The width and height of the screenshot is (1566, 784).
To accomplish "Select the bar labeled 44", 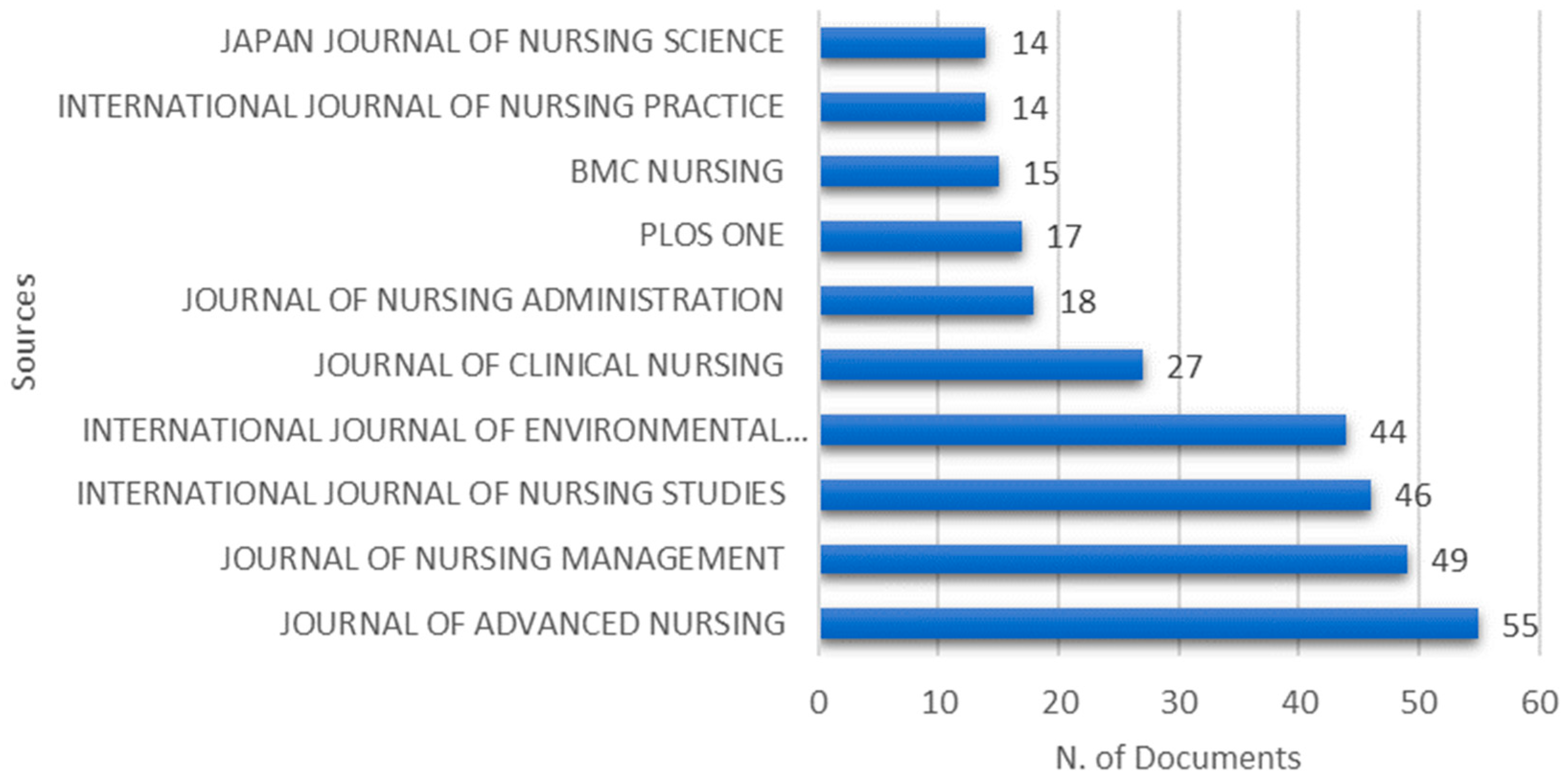I will [1082, 430].
